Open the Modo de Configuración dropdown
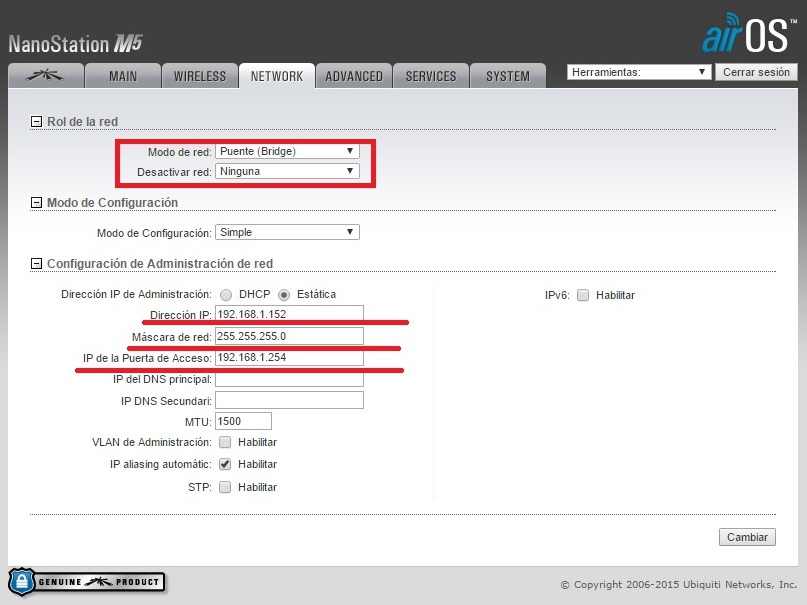Screen dimensions: 807x605 pyautogui.click(x=287, y=232)
